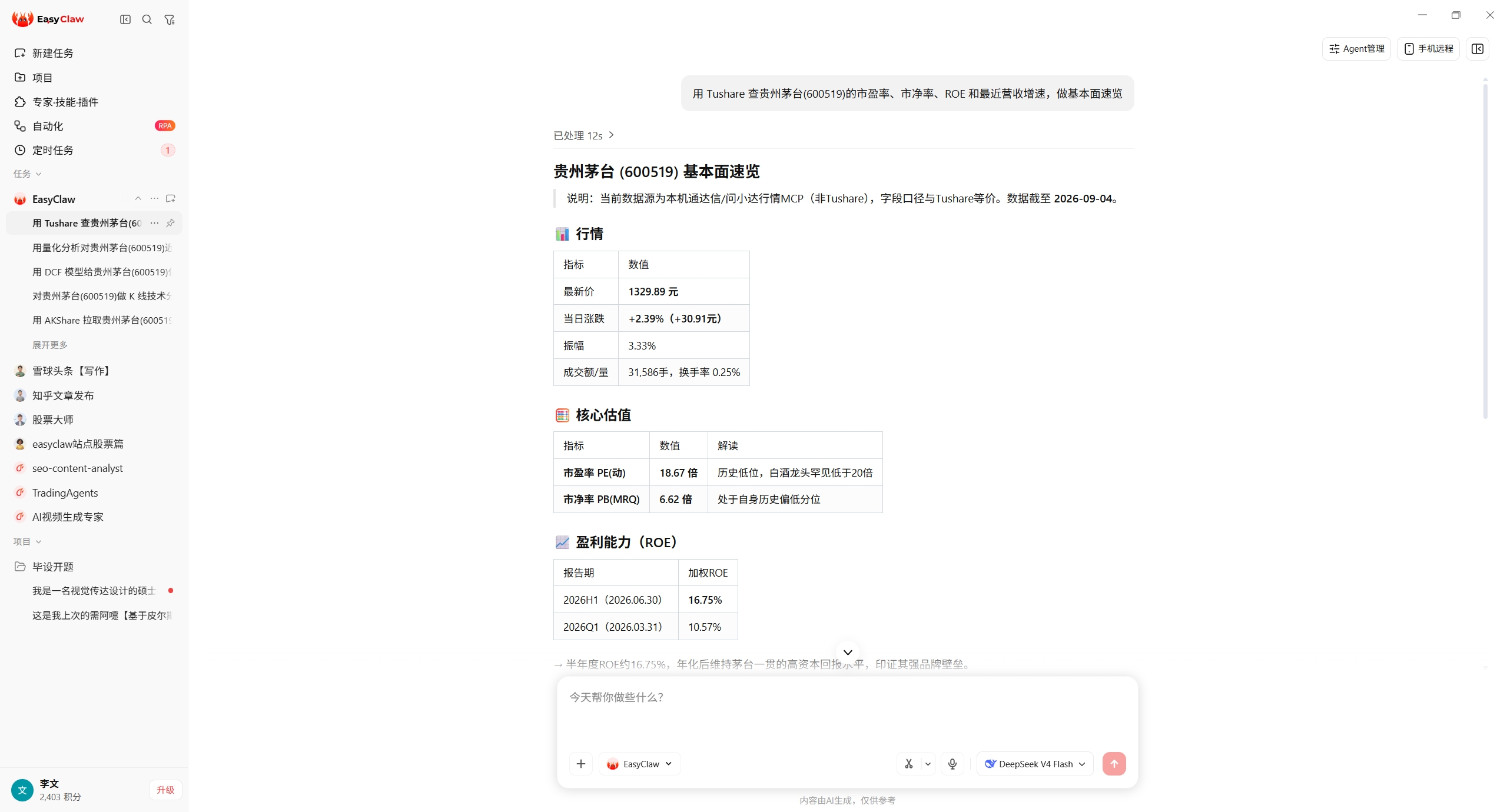Viewport: 1507px width, 812px height.
Task: Create new chat with EasyClaw agent icon
Action: 171,198
